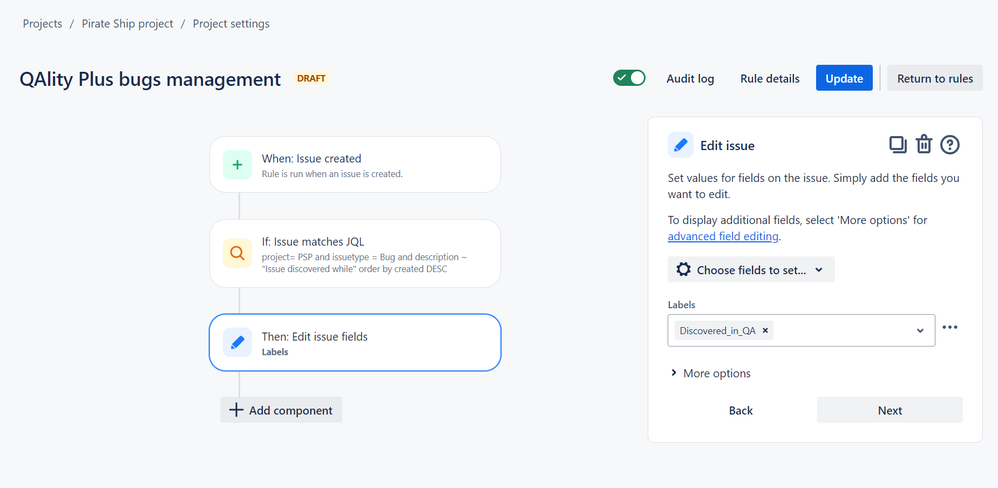The width and height of the screenshot is (998, 488).
Task: Expand More options section
Action: (x=710, y=373)
